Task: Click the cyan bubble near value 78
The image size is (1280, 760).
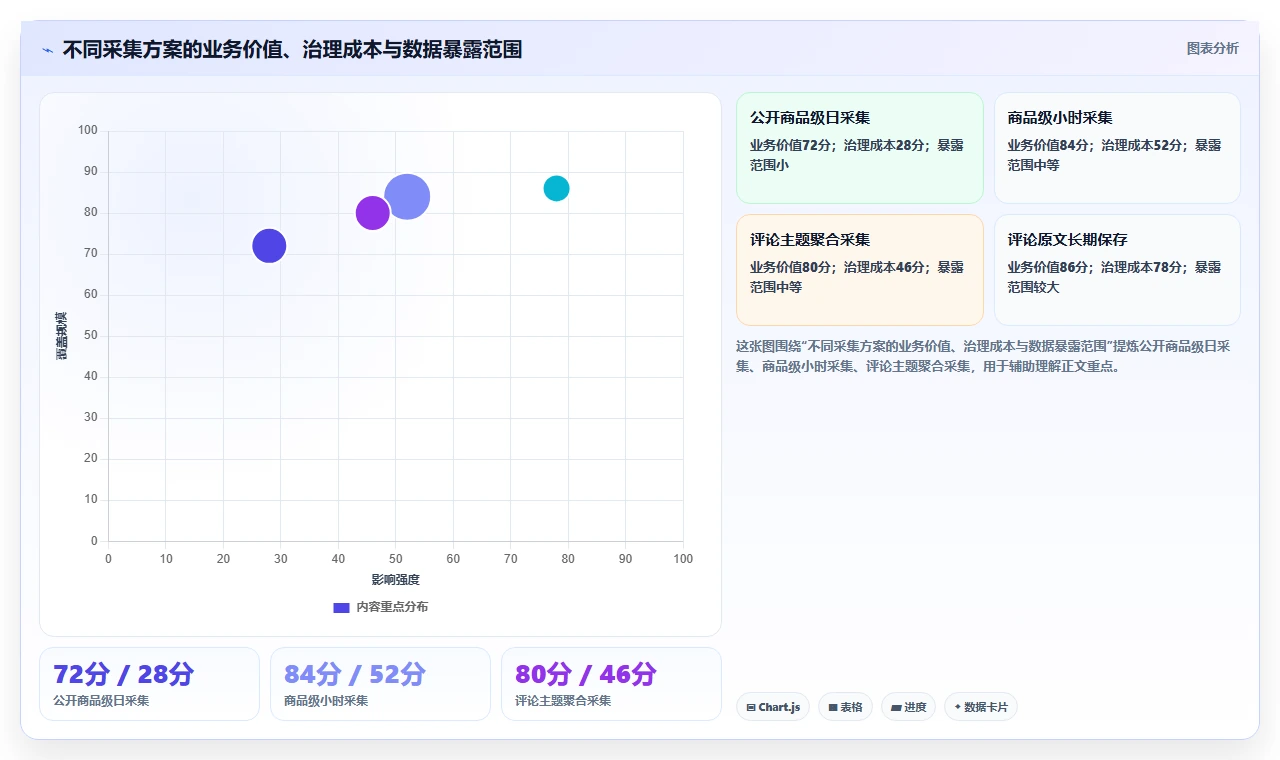Action: click(556, 188)
